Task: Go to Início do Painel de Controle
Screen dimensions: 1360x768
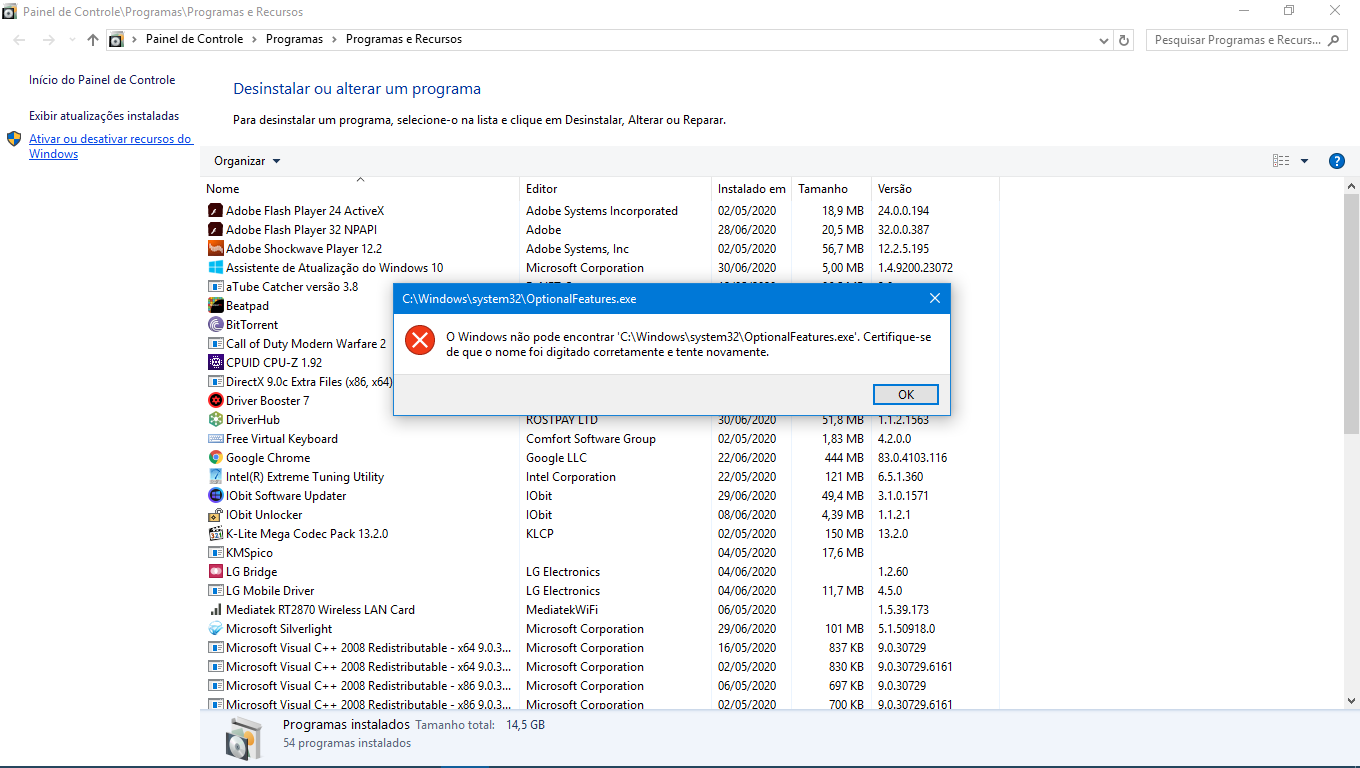Action: (x=102, y=80)
